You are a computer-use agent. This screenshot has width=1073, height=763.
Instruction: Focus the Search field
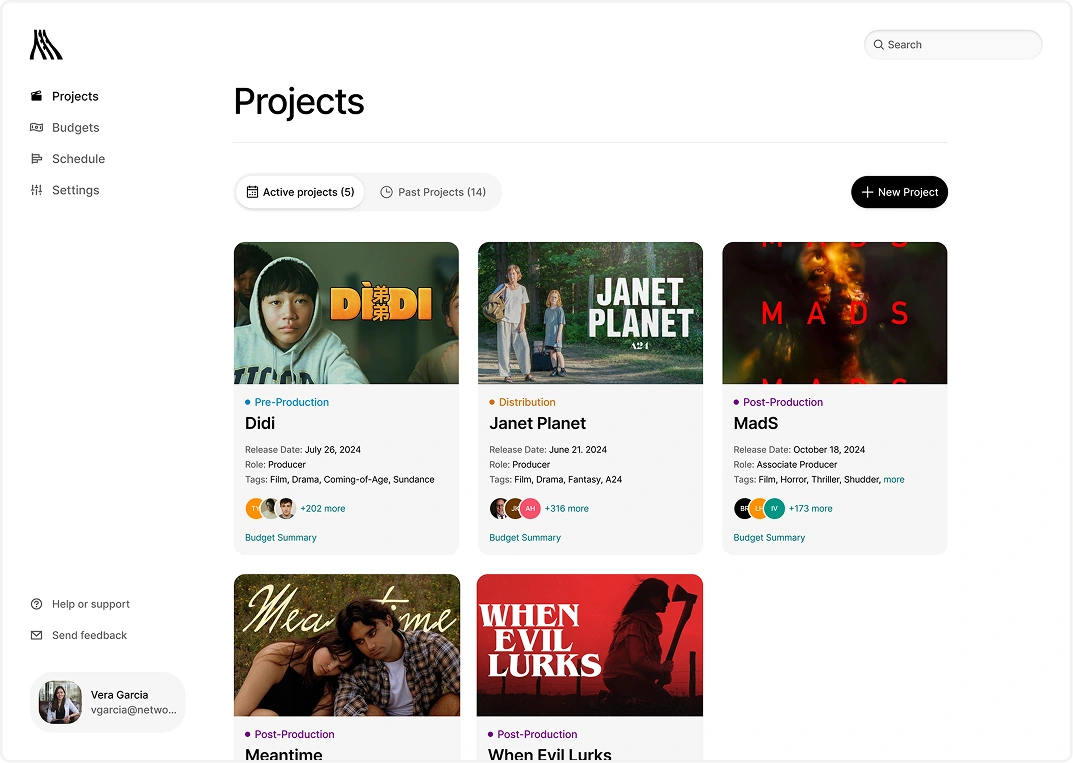point(953,44)
